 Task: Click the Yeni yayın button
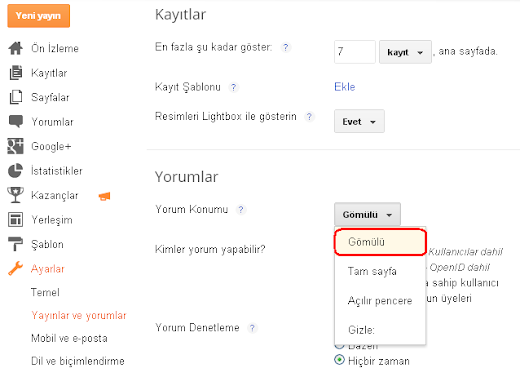click(38, 16)
